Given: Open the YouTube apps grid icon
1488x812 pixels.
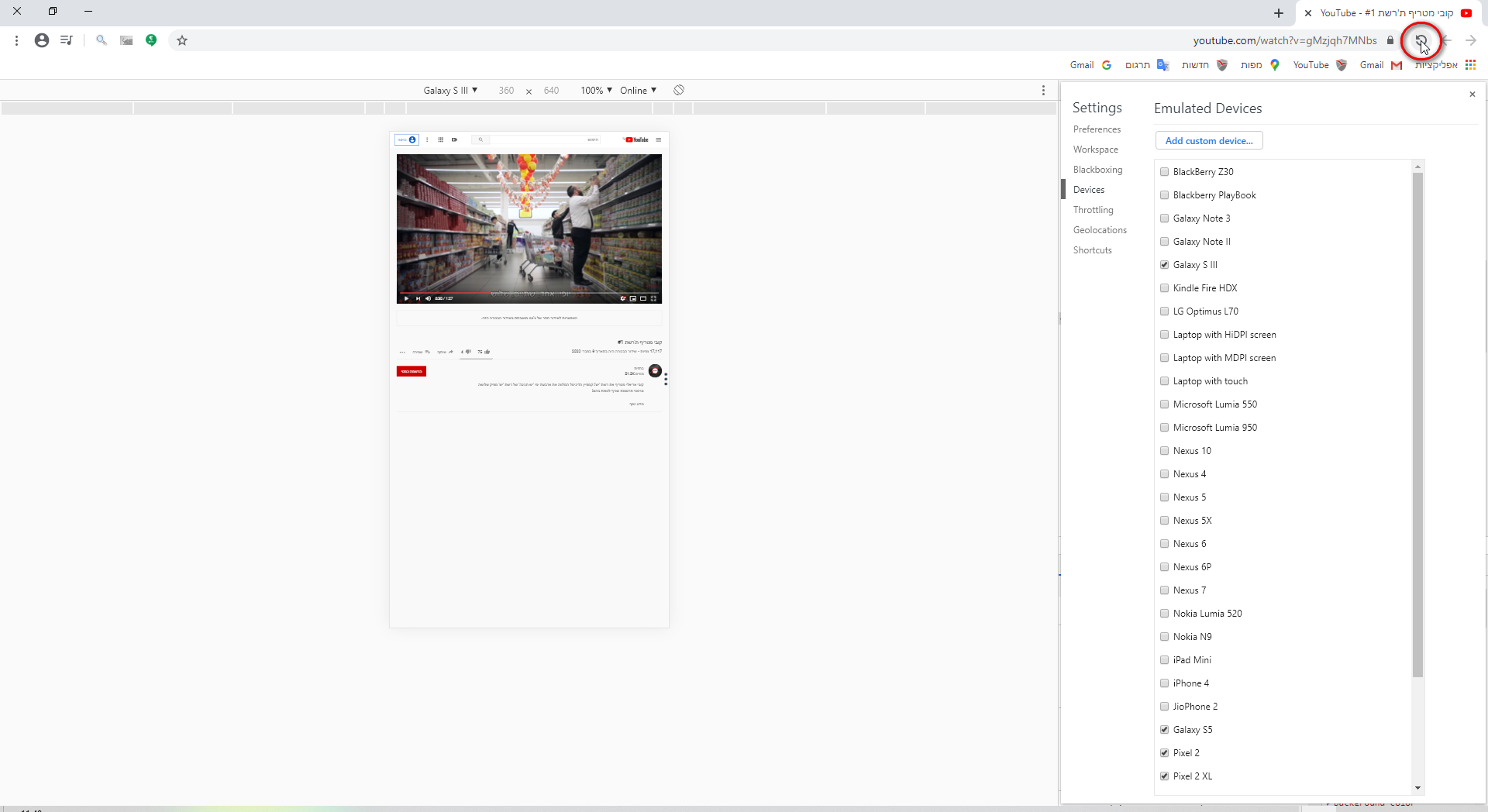Looking at the screenshot, I should point(441,139).
